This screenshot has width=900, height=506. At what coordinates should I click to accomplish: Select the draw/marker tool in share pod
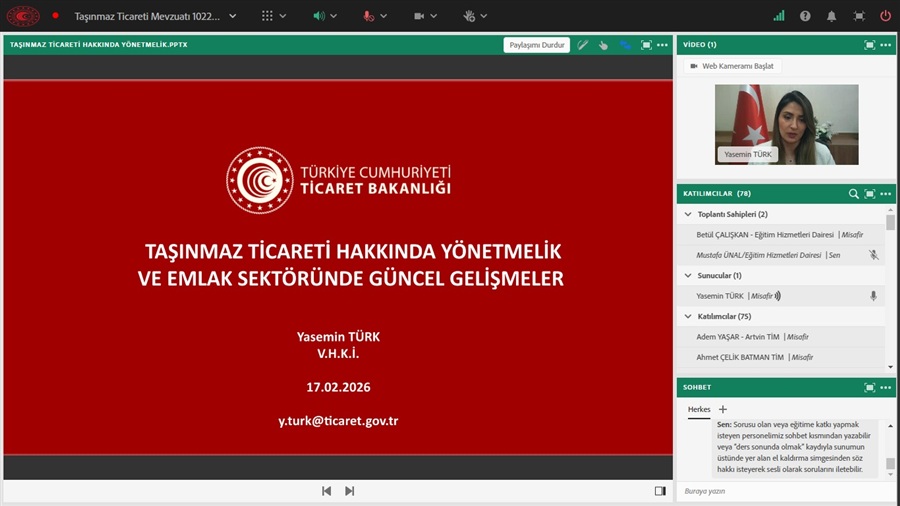point(583,45)
